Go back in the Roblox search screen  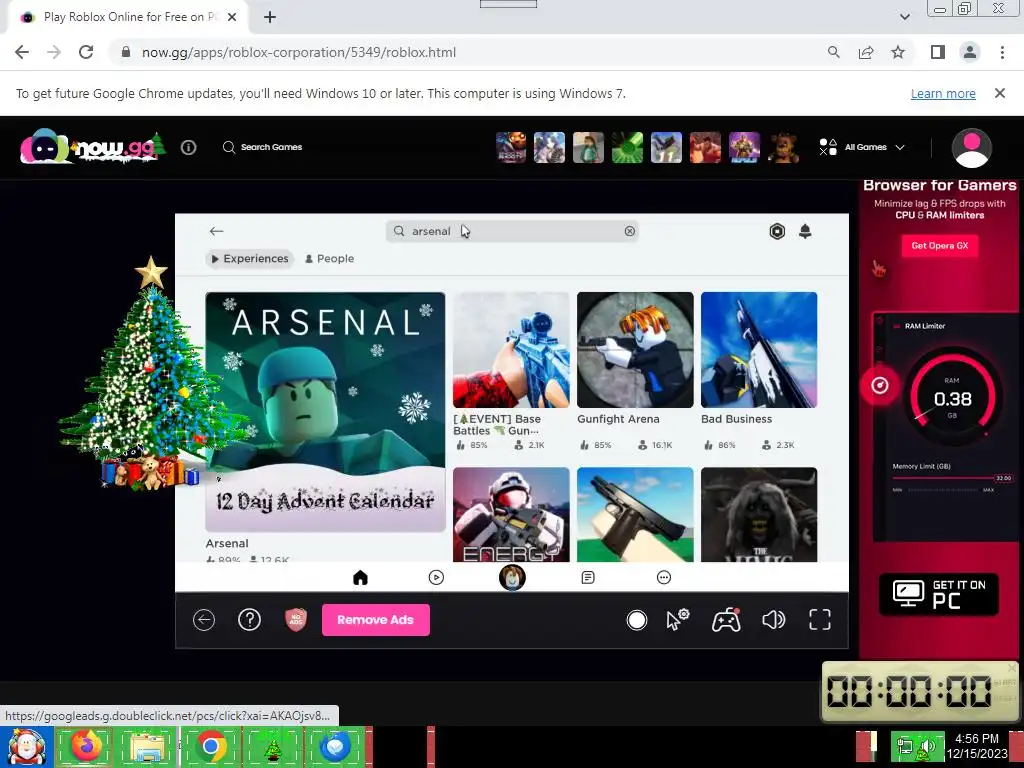pyautogui.click(x=217, y=231)
